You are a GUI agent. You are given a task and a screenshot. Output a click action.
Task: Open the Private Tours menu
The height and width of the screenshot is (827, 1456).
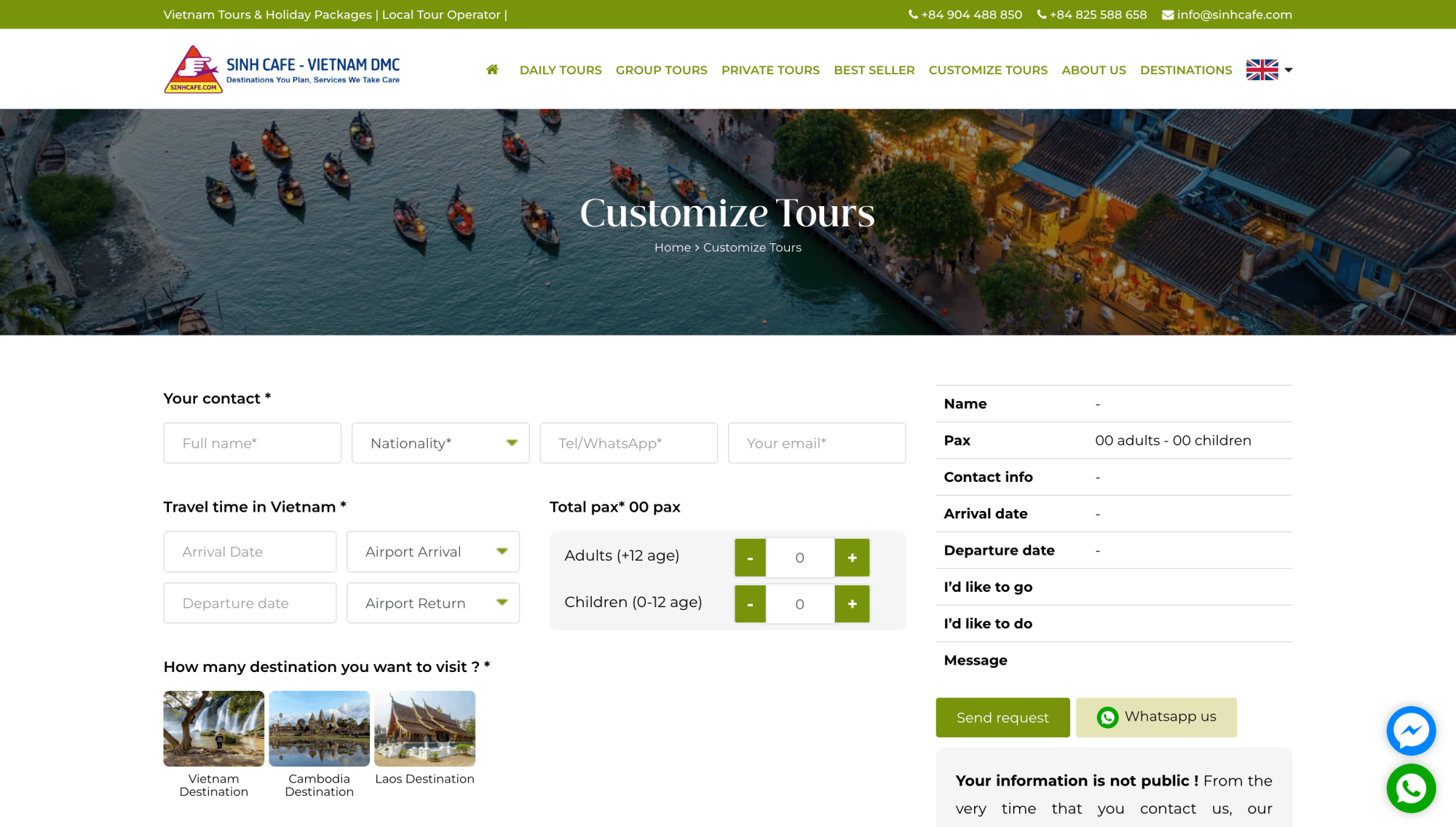(x=770, y=70)
